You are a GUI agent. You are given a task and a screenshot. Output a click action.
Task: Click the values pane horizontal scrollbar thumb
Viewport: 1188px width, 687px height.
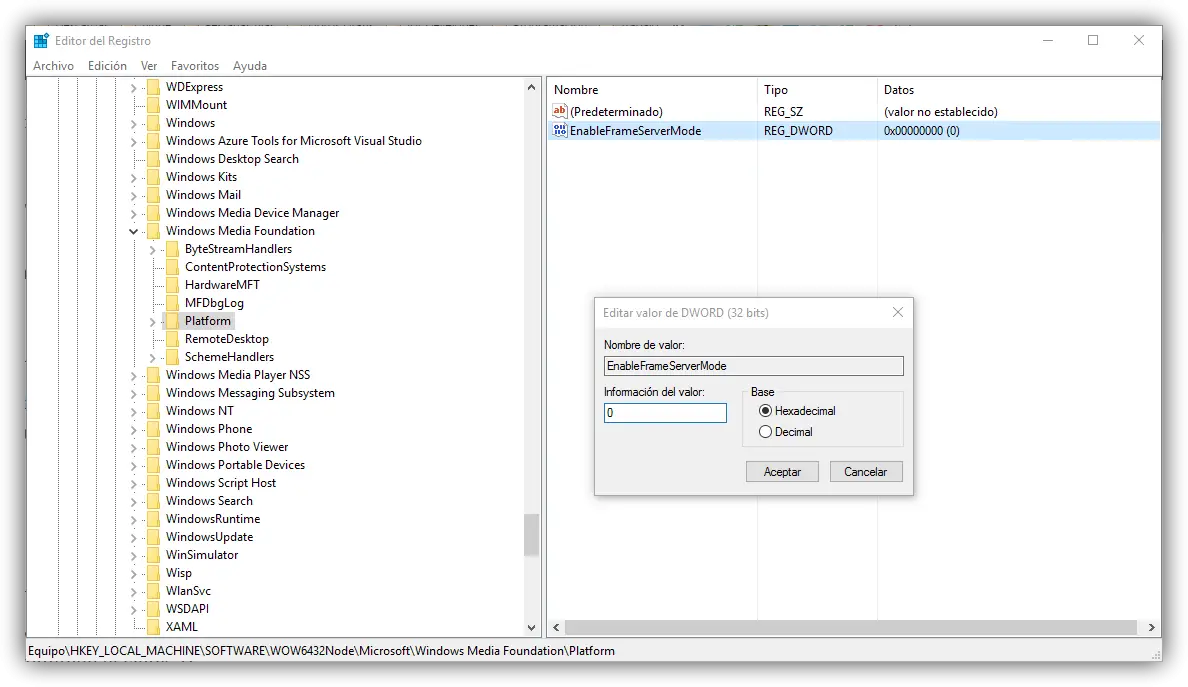[851, 627]
